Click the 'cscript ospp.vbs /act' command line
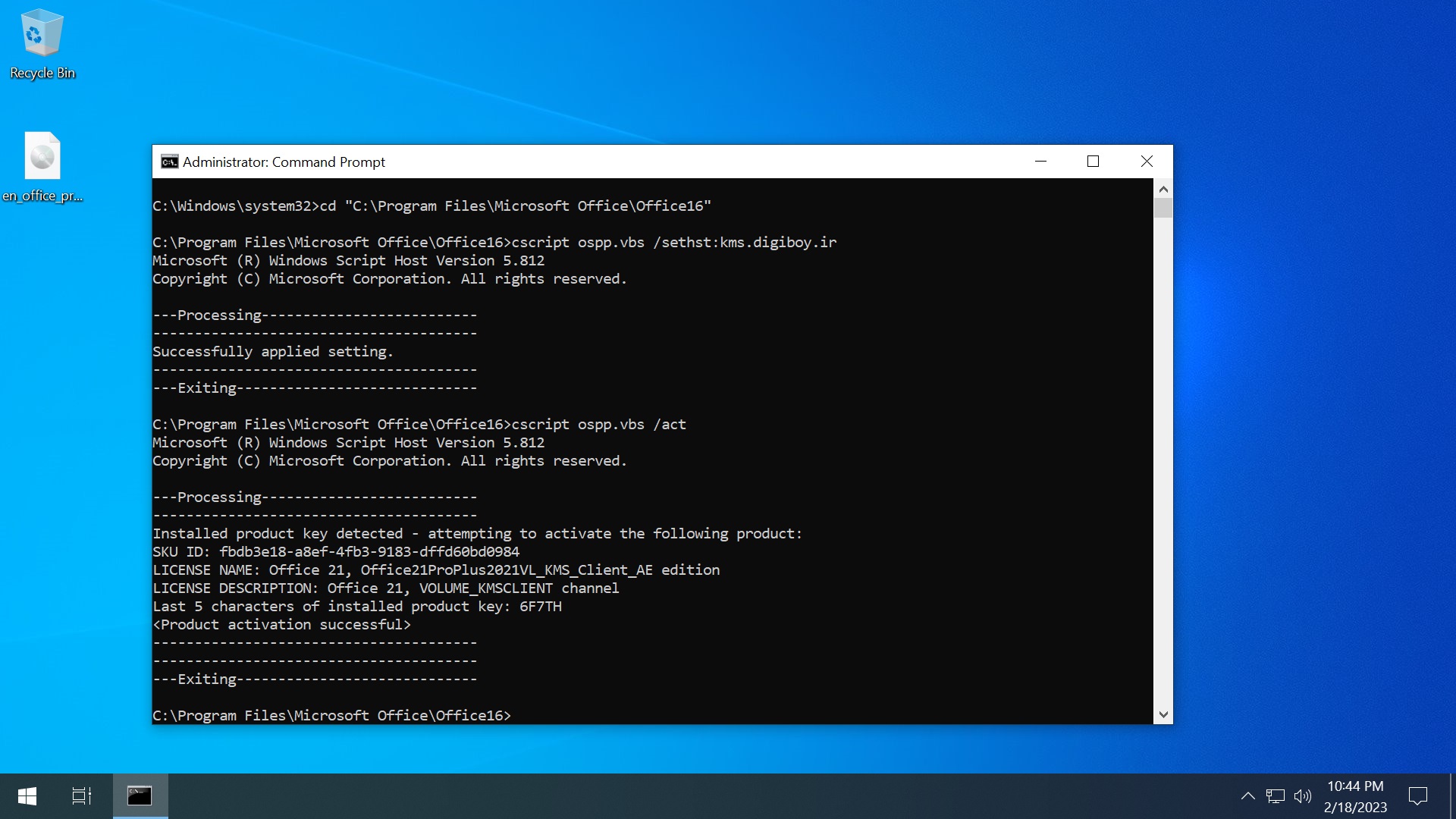 (x=419, y=425)
